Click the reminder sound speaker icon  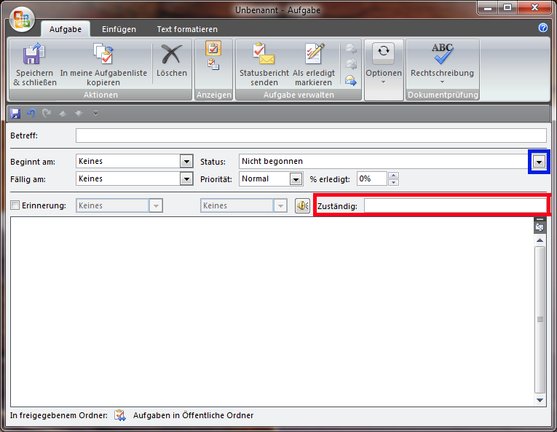(302, 205)
